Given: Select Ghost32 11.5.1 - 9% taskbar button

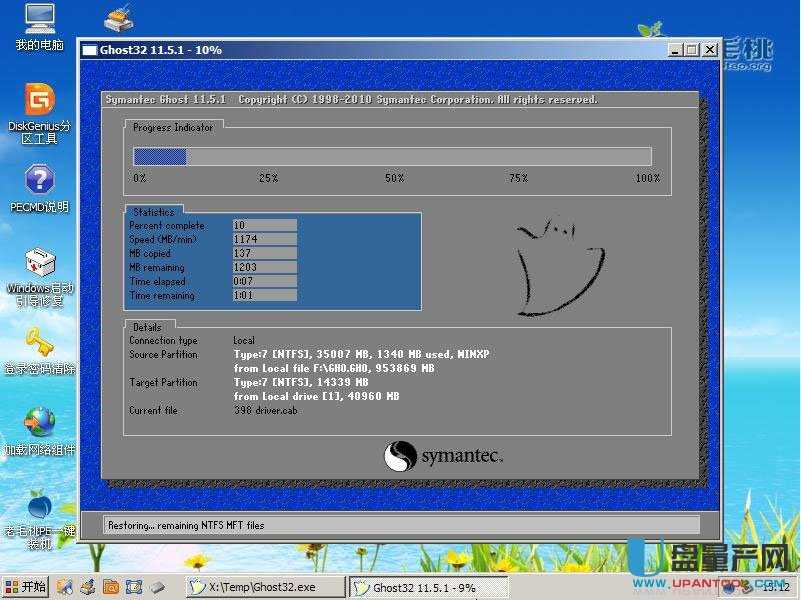Looking at the screenshot, I should [426, 587].
